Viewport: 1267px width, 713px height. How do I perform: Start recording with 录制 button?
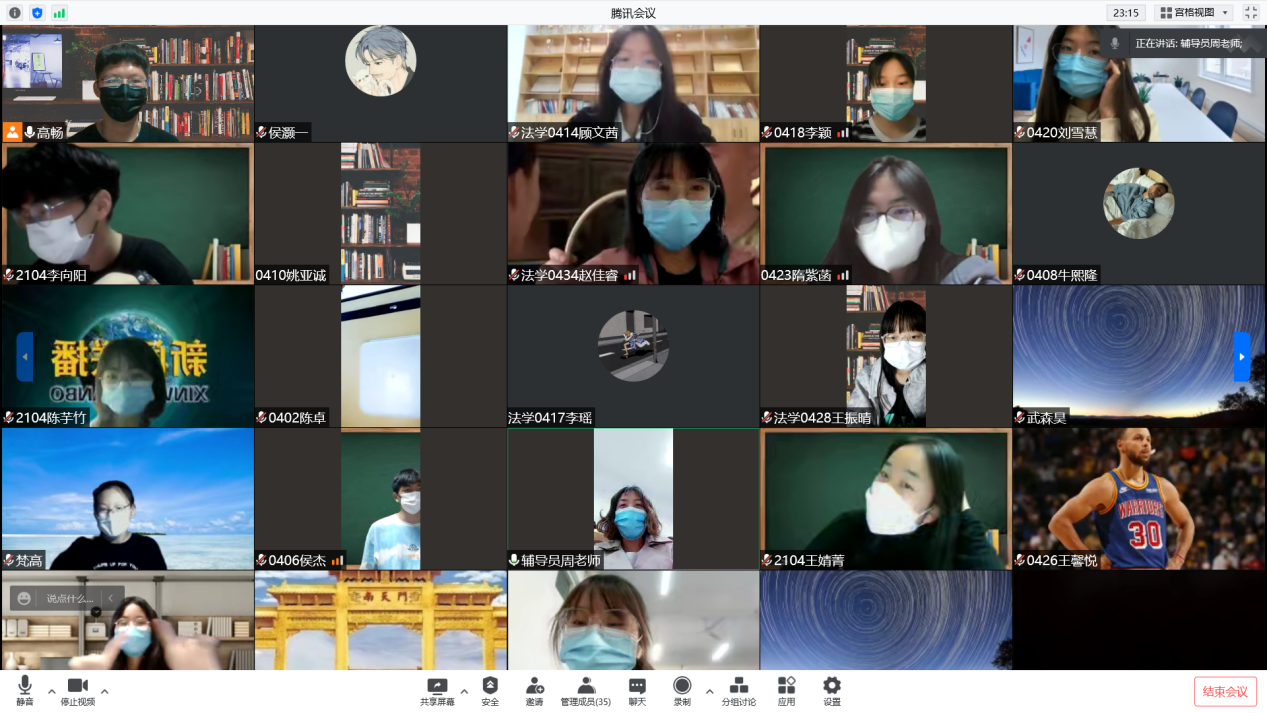point(682,690)
